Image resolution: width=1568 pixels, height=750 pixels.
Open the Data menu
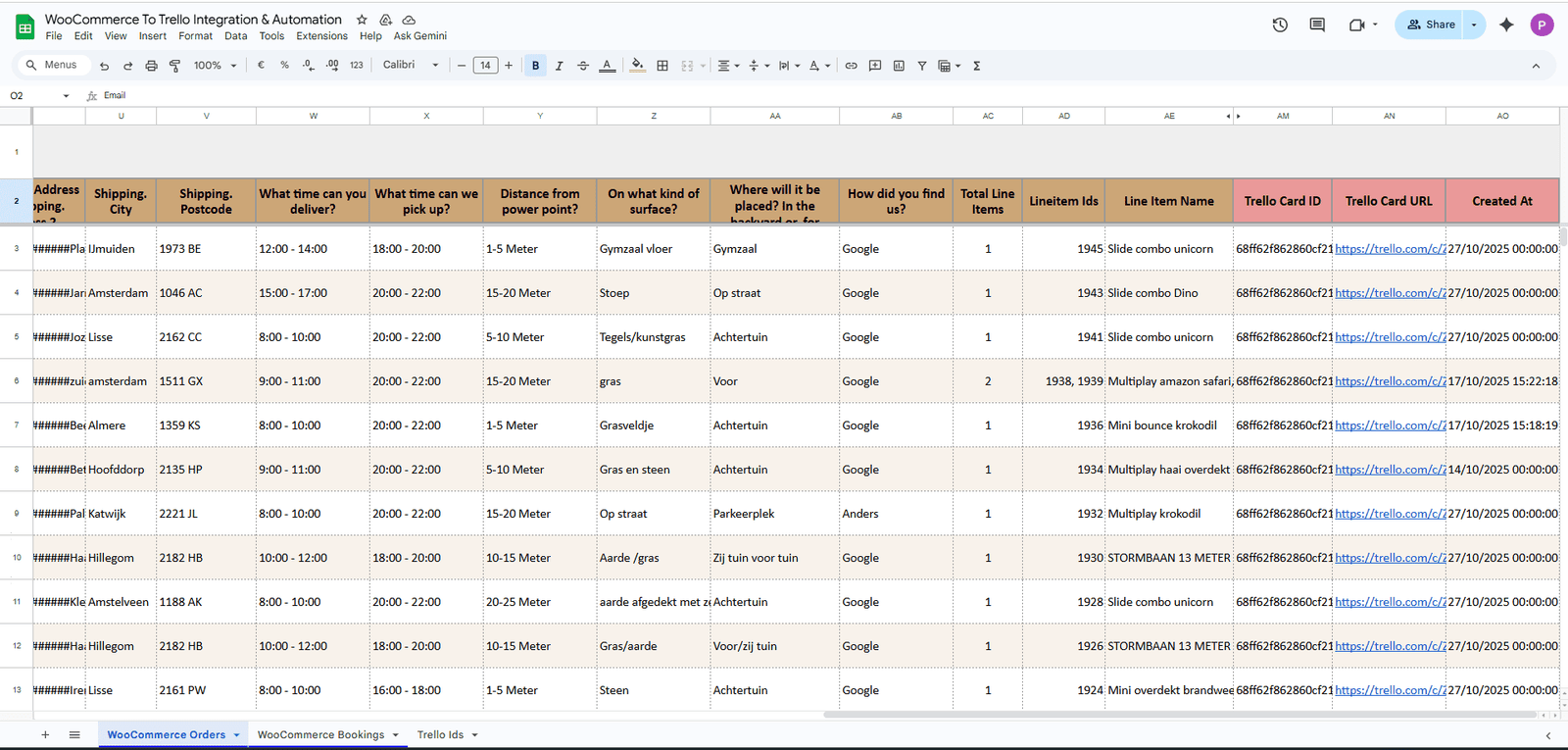(235, 36)
